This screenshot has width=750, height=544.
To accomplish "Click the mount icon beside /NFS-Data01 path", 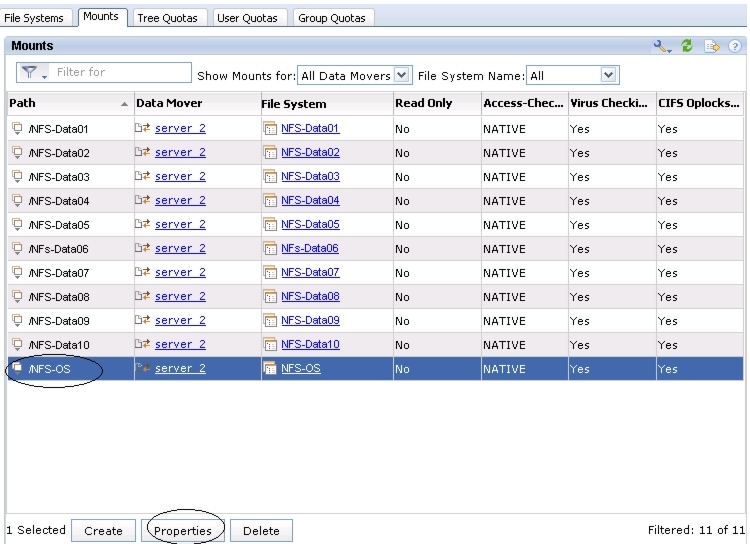I will [x=17, y=128].
